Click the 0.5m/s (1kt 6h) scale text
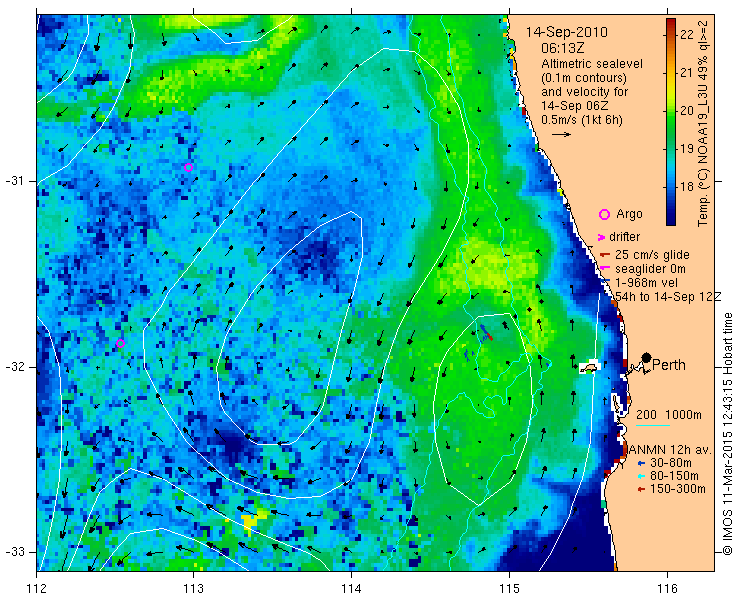Viewport: 740px width, 600px height. [x=582, y=120]
